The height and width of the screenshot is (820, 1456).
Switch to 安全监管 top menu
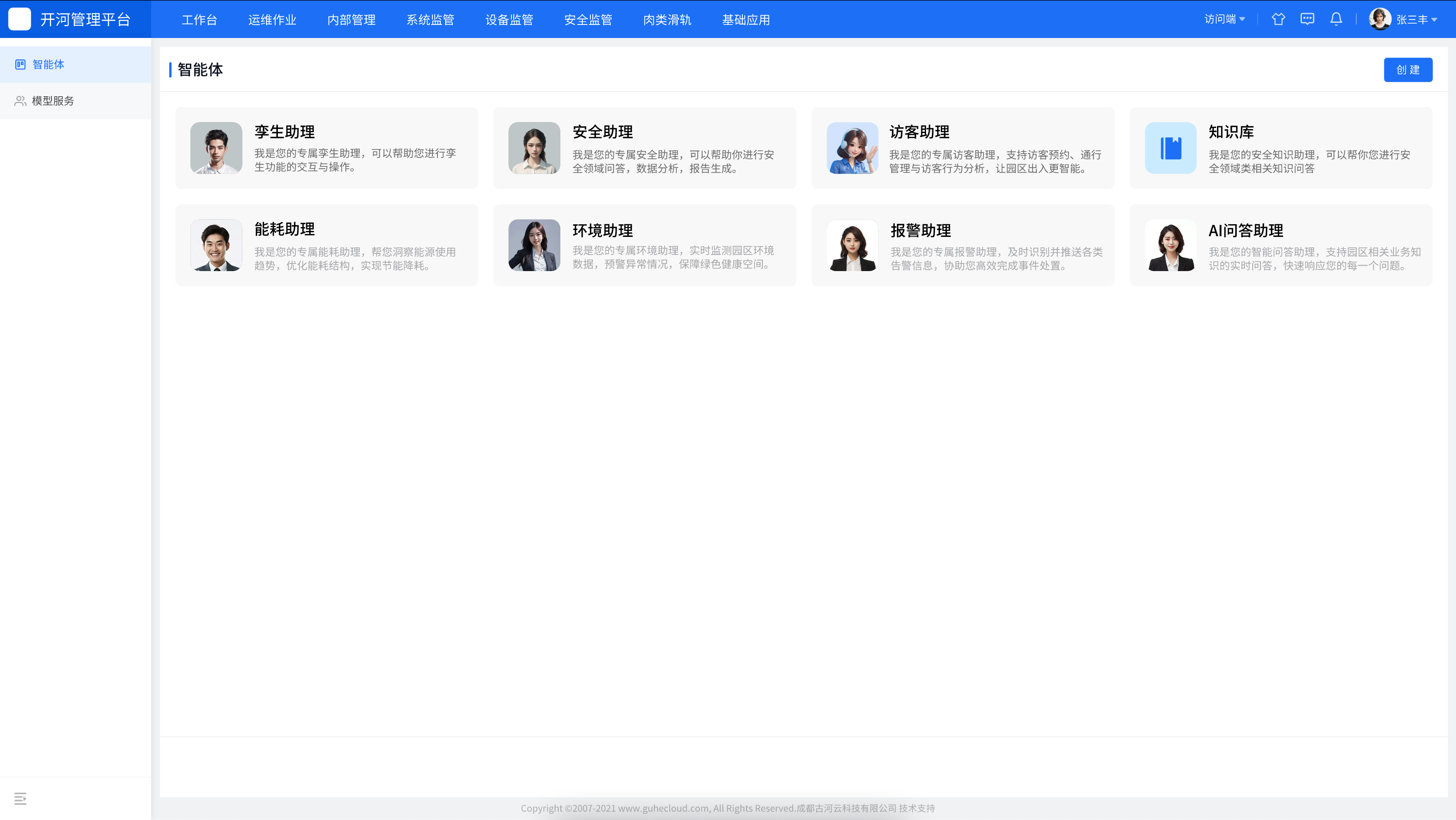coord(588,20)
